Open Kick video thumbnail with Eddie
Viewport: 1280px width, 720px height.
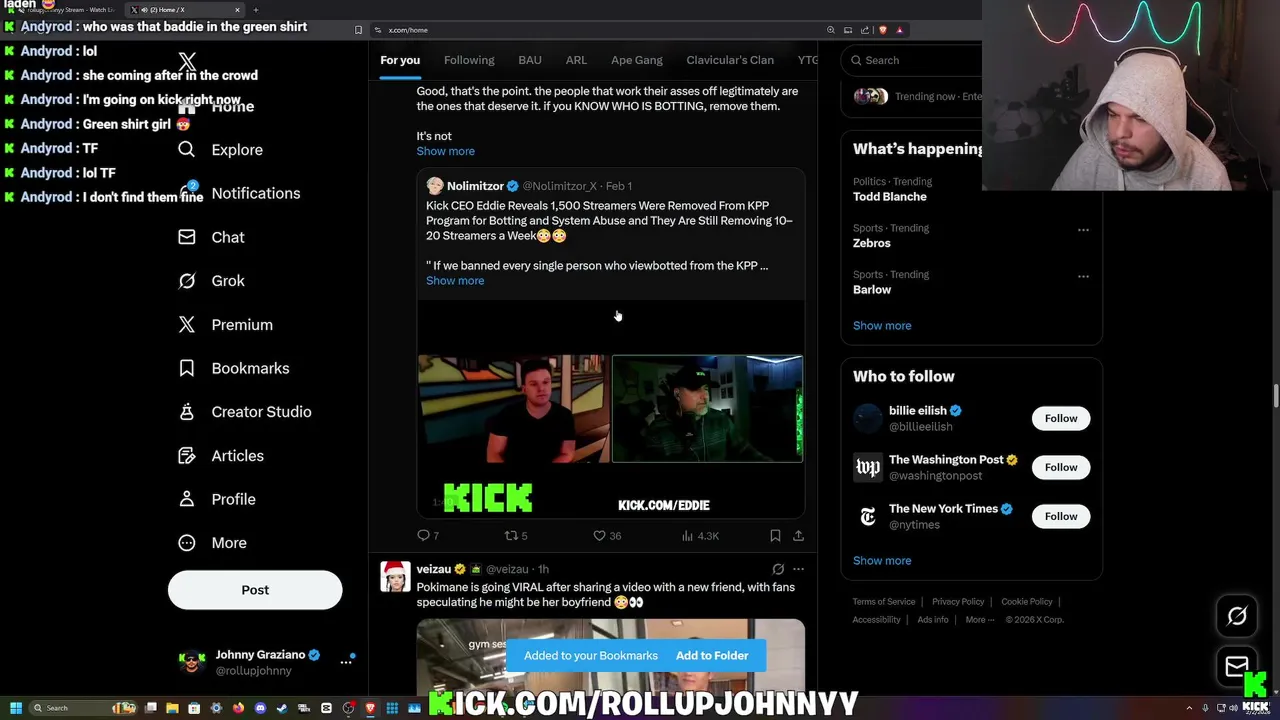[610, 408]
